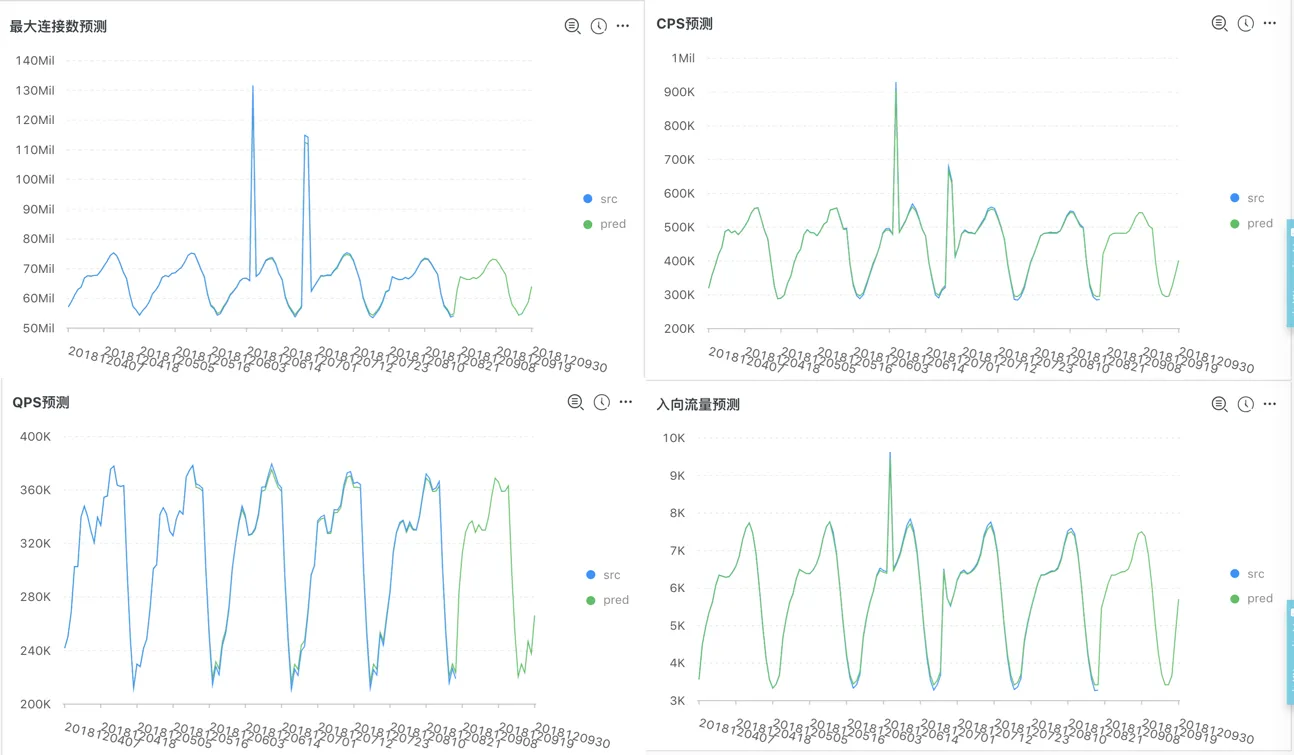This screenshot has width=1294, height=755.
Task: Click the 10K y-axis label in 入向流量预测
Action: tap(674, 438)
